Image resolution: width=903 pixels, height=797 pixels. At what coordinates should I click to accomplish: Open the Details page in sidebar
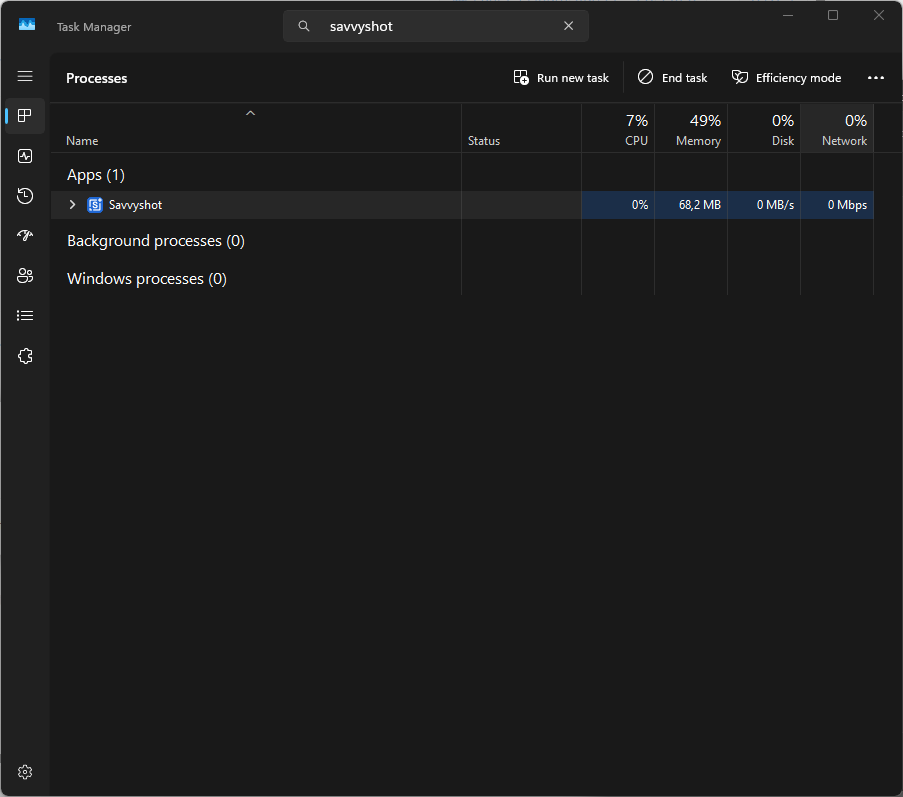(x=25, y=316)
